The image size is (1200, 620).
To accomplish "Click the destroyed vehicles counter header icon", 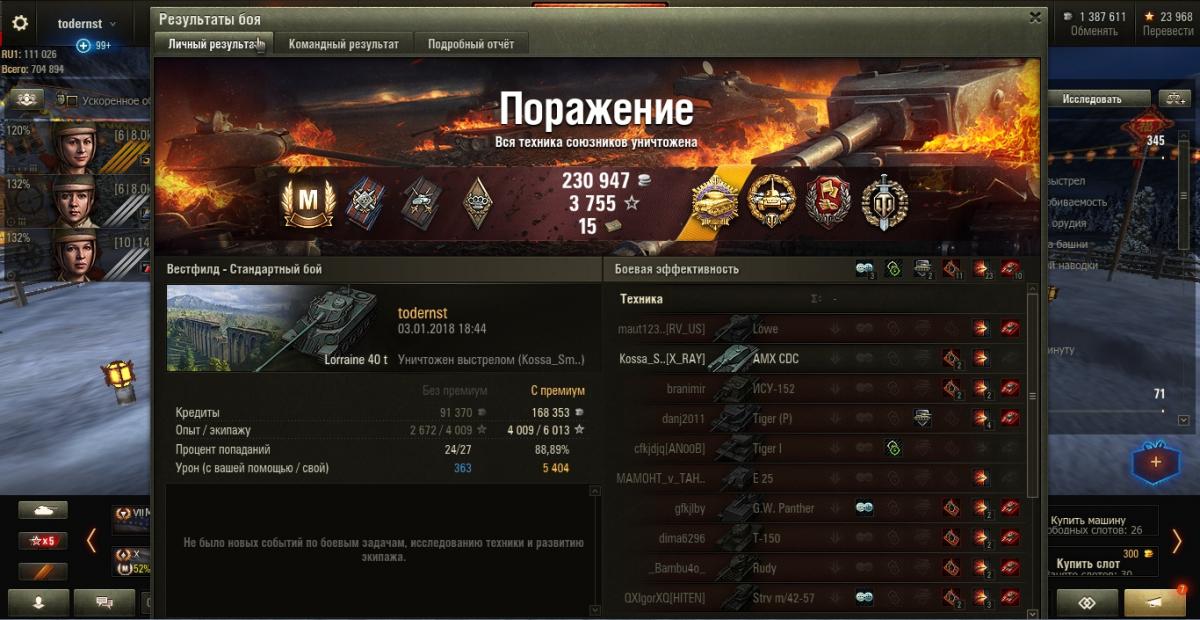I will 1010,268.
